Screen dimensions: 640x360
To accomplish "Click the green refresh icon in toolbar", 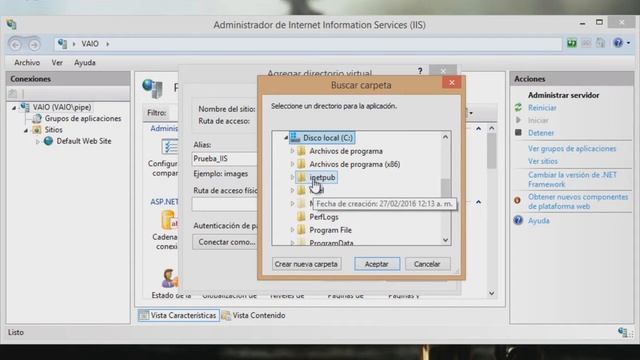I will coord(571,43).
